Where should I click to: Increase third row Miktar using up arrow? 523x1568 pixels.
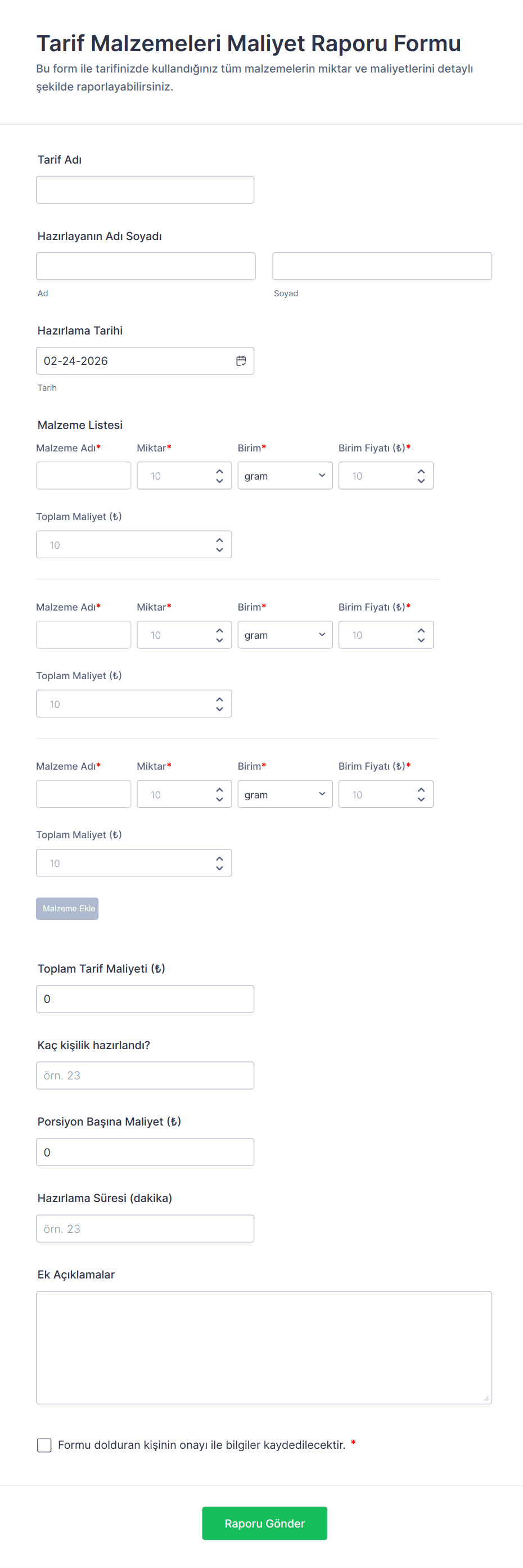[219, 789]
